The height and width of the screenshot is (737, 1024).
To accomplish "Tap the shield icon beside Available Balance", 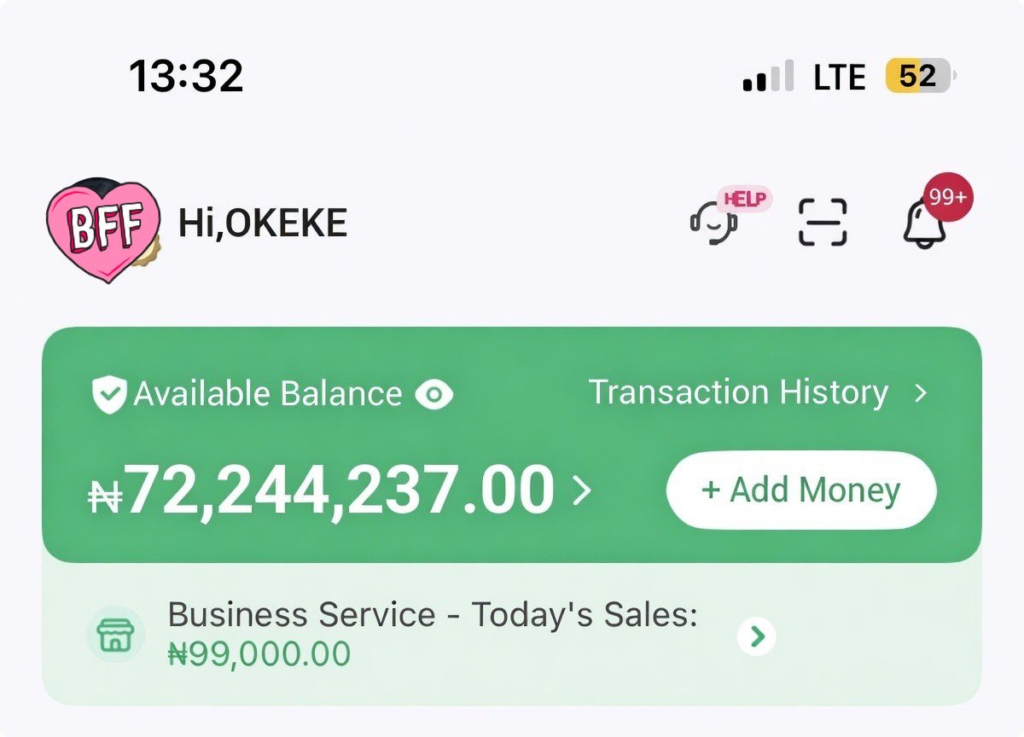I will [108, 395].
